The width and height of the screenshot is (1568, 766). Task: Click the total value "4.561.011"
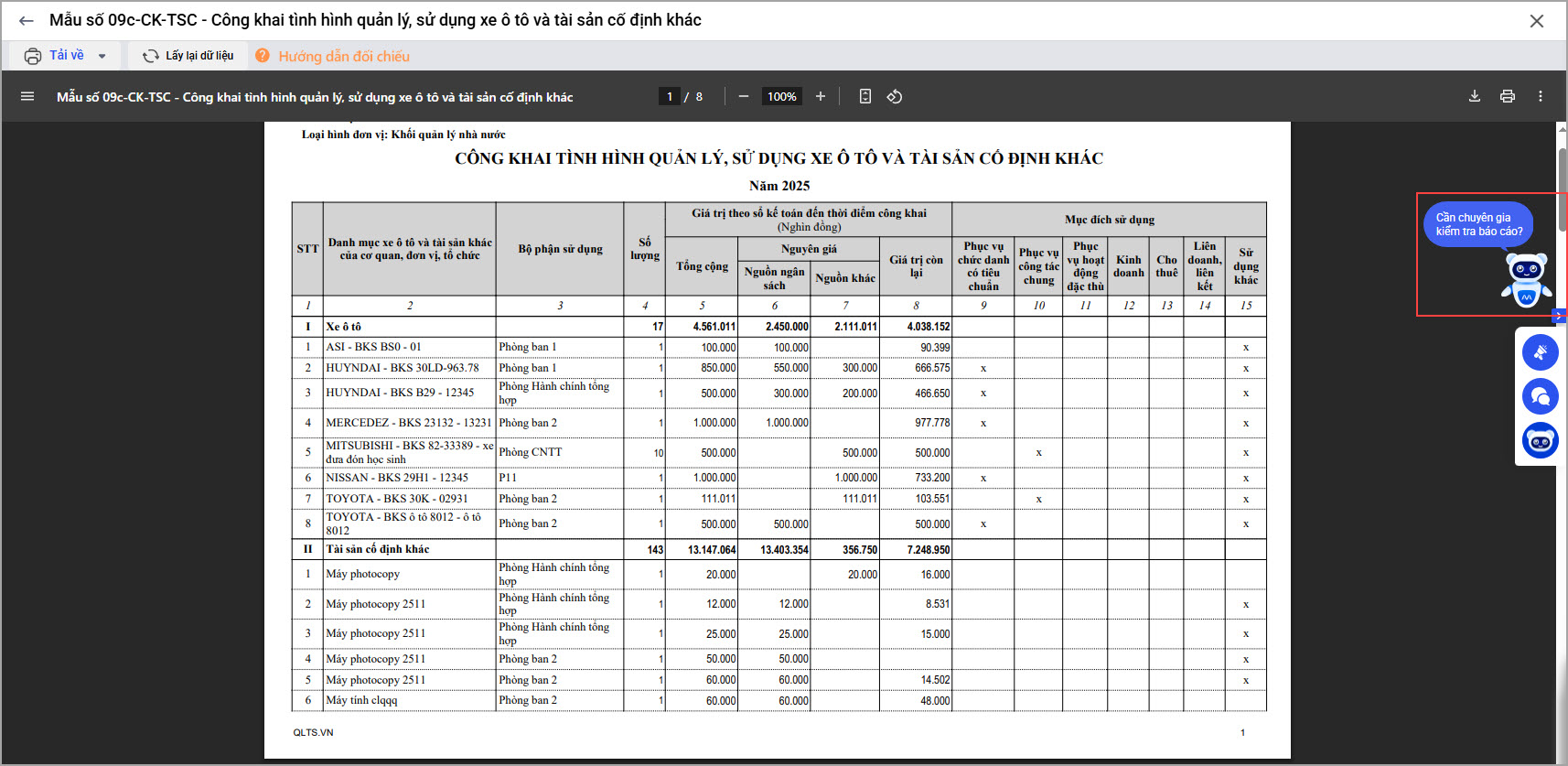[x=714, y=327]
